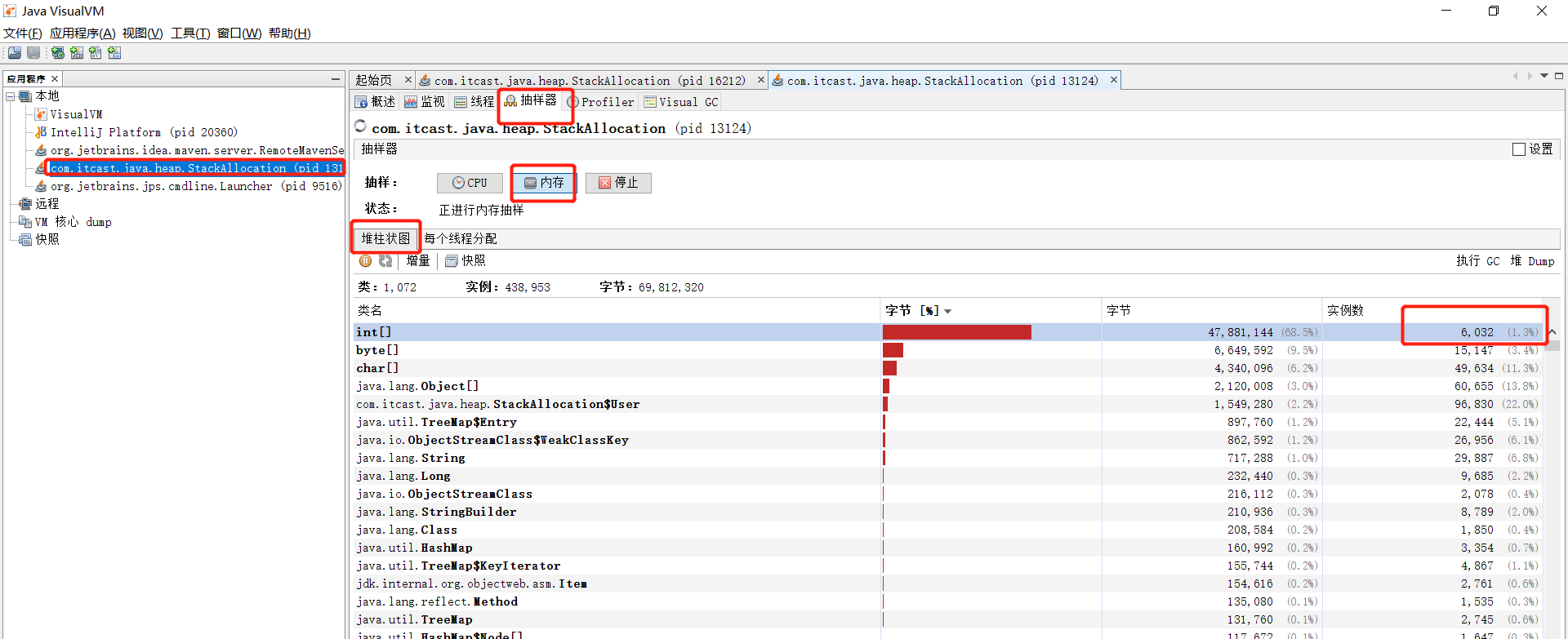Switch to the 起始页 tab
Viewport: 1568px width, 639px height.
tap(374, 80)
